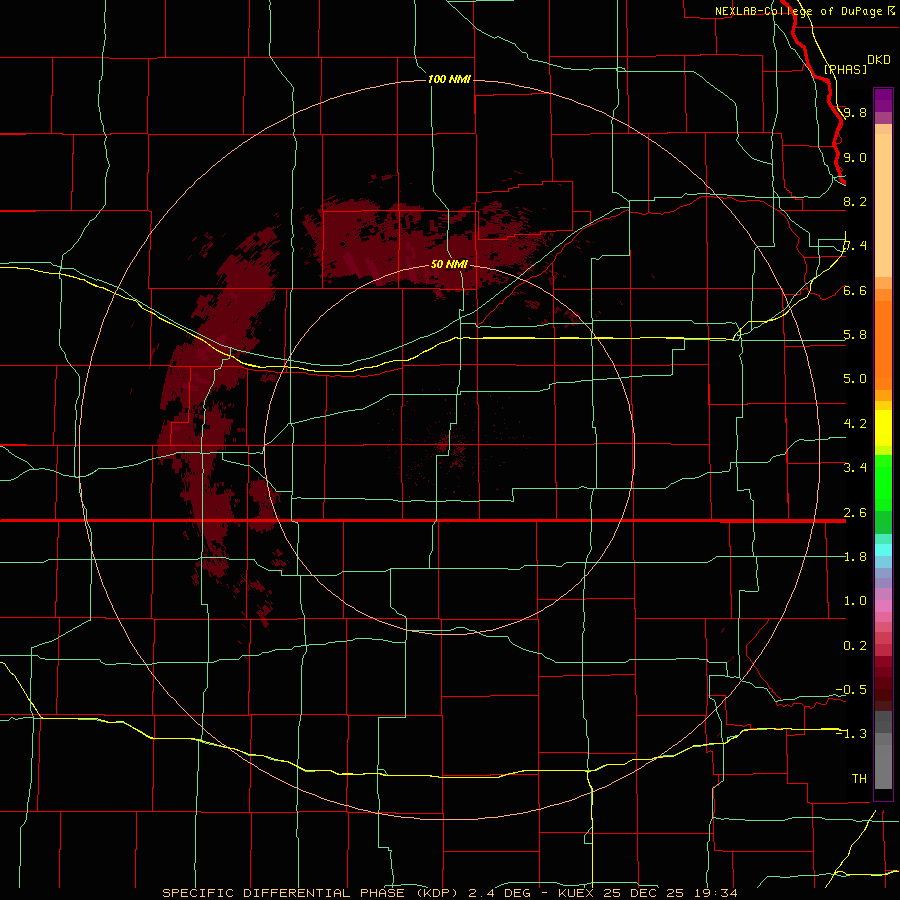
Task: Pick the purple swatch atop the color bar
Action: click(x=883, y=100)
